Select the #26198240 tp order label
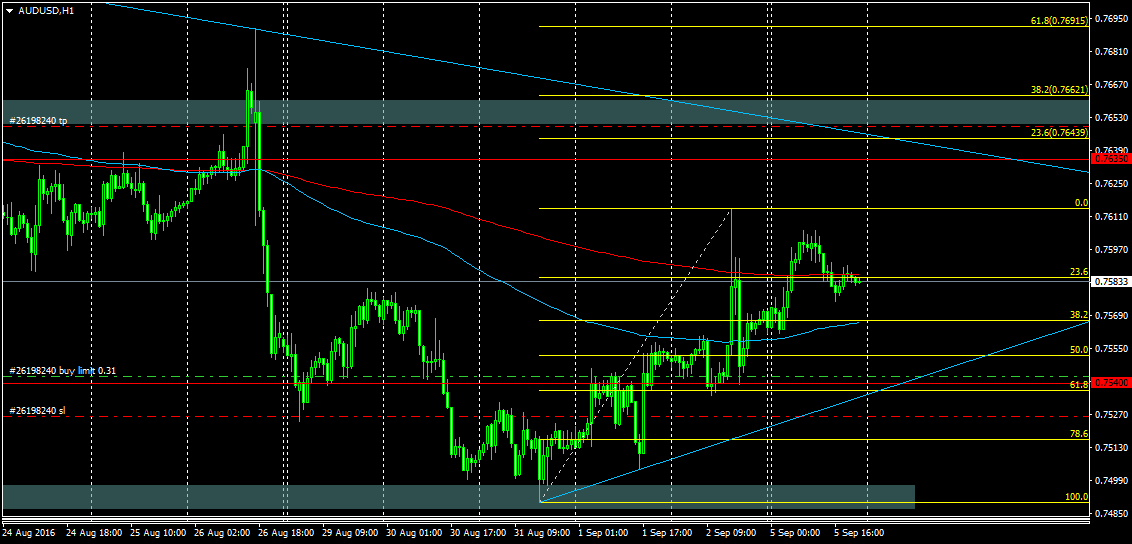1132x544 pixels. [39, 120]
